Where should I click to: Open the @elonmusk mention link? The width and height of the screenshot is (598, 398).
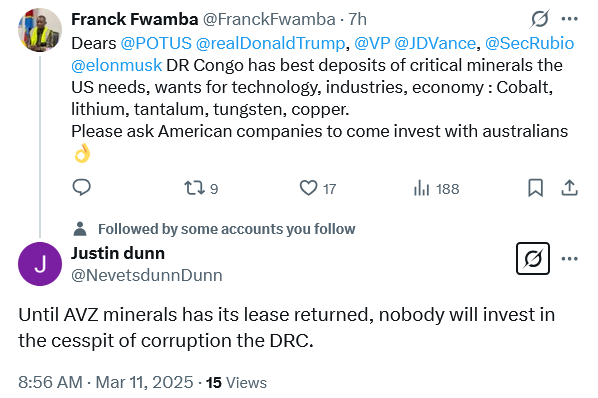point(117,65)
